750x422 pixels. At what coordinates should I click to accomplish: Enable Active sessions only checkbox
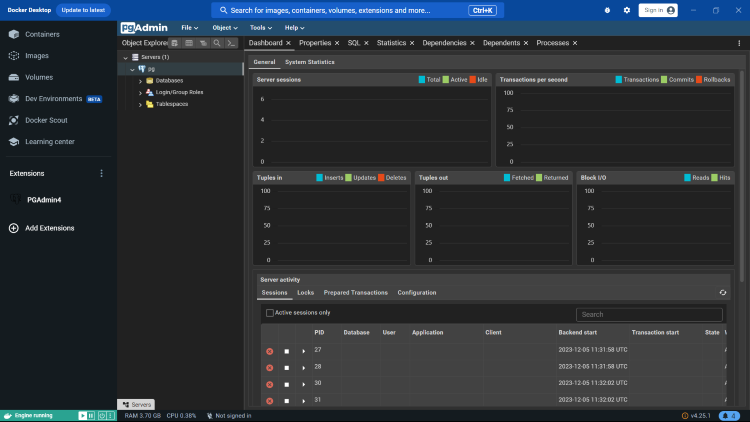tap(270, 313)
